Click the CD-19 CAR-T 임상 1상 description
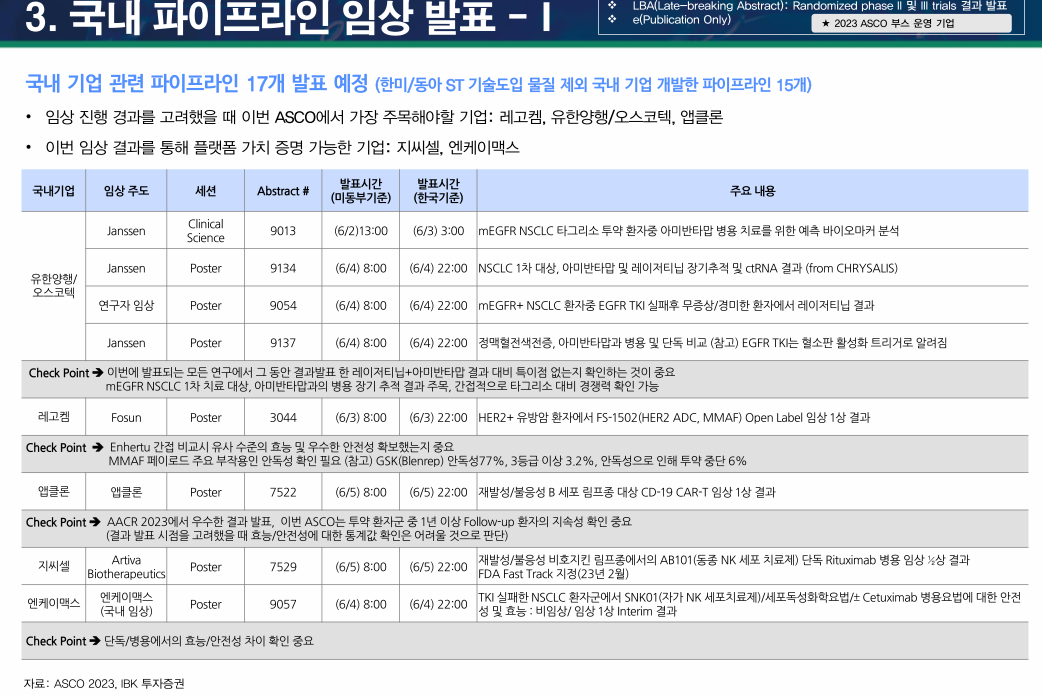1042x695 pixels. [x=627, y=492]
